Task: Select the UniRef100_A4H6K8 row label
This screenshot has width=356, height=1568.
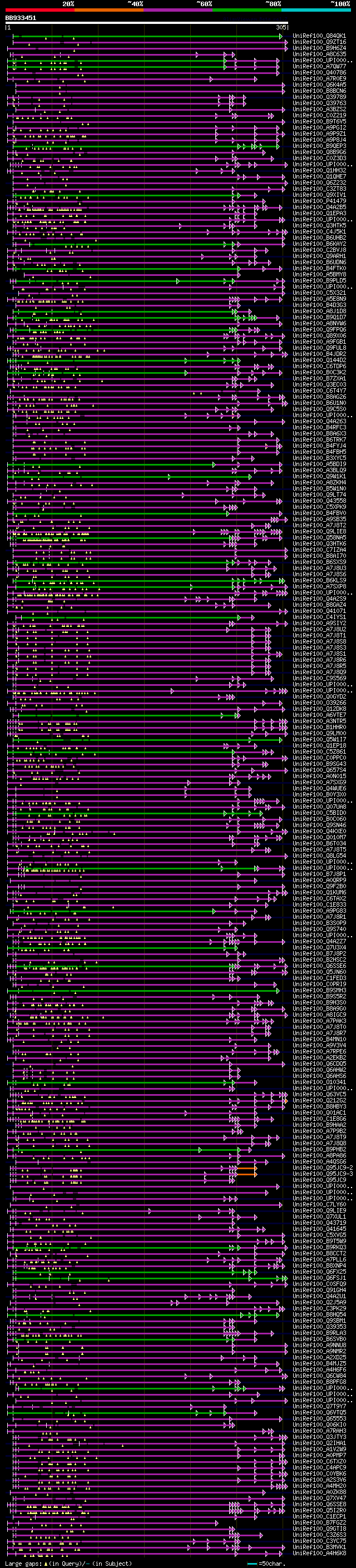Action: pos(319,1554)
